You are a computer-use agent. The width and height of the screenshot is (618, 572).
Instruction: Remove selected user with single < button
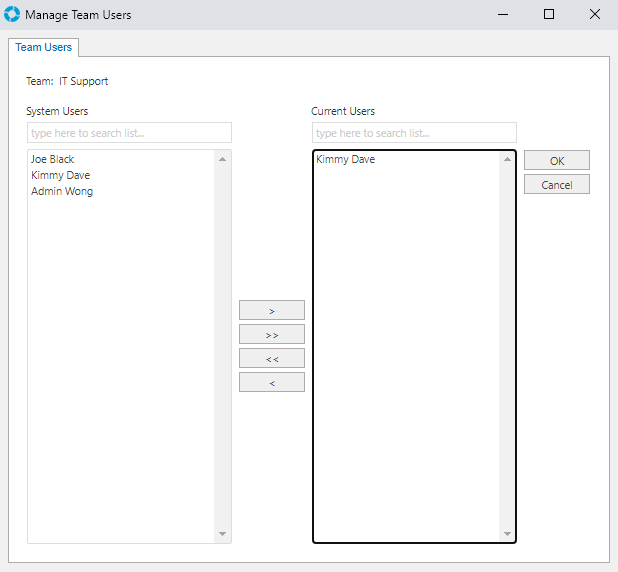point(272,382)
